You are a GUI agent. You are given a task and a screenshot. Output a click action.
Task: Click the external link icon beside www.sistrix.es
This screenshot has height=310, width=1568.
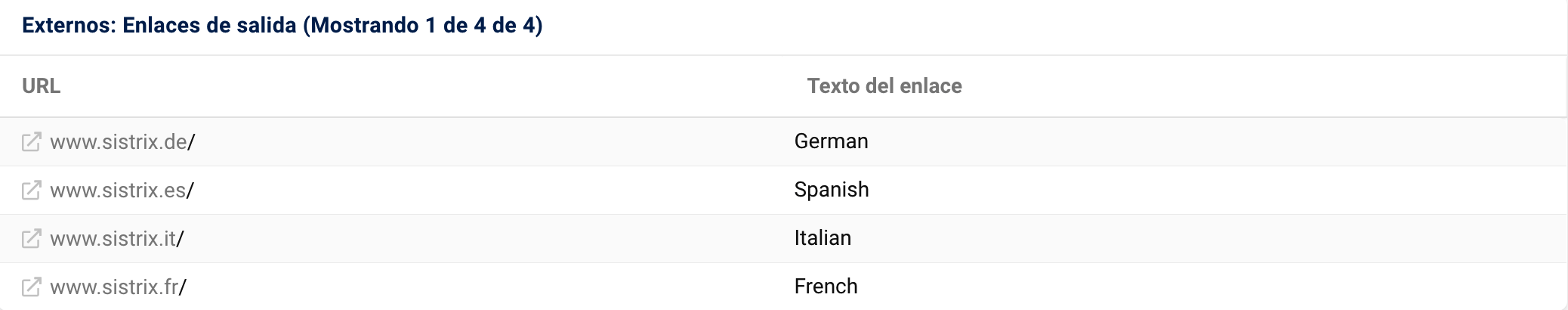coord(31,191)
